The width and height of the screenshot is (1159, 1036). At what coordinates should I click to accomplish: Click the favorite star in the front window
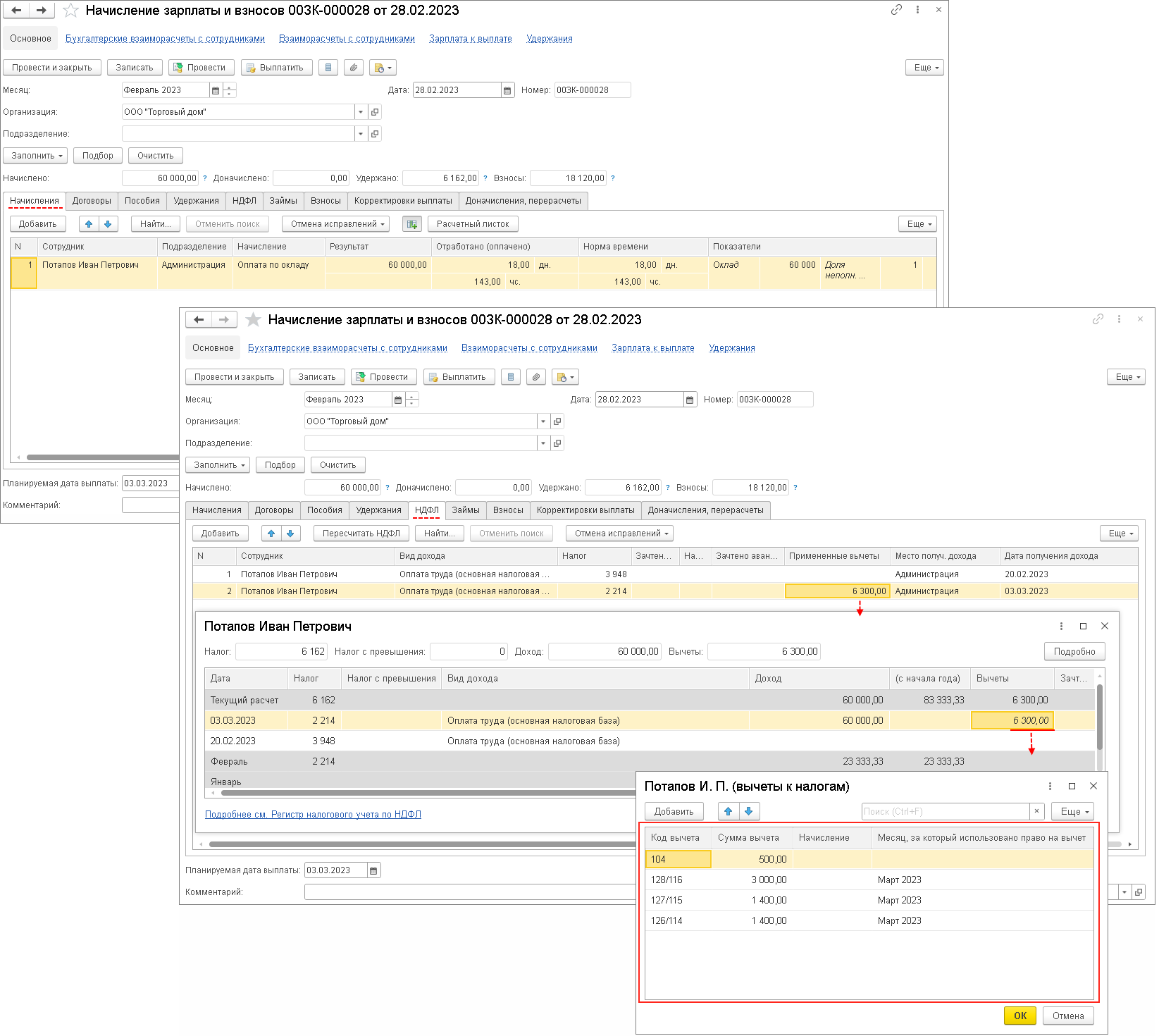coord(253,320)
